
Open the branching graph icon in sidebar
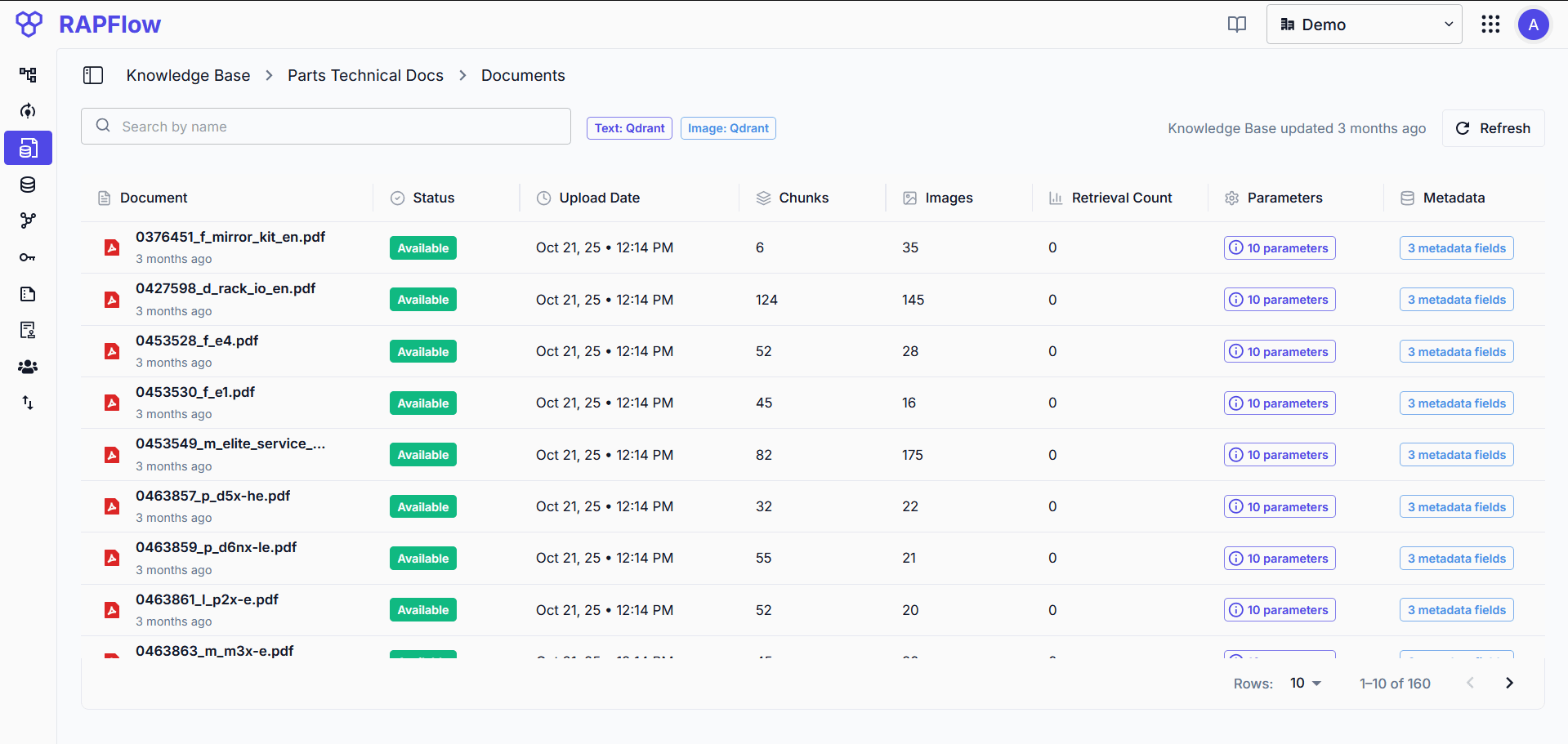coord(28,221)
